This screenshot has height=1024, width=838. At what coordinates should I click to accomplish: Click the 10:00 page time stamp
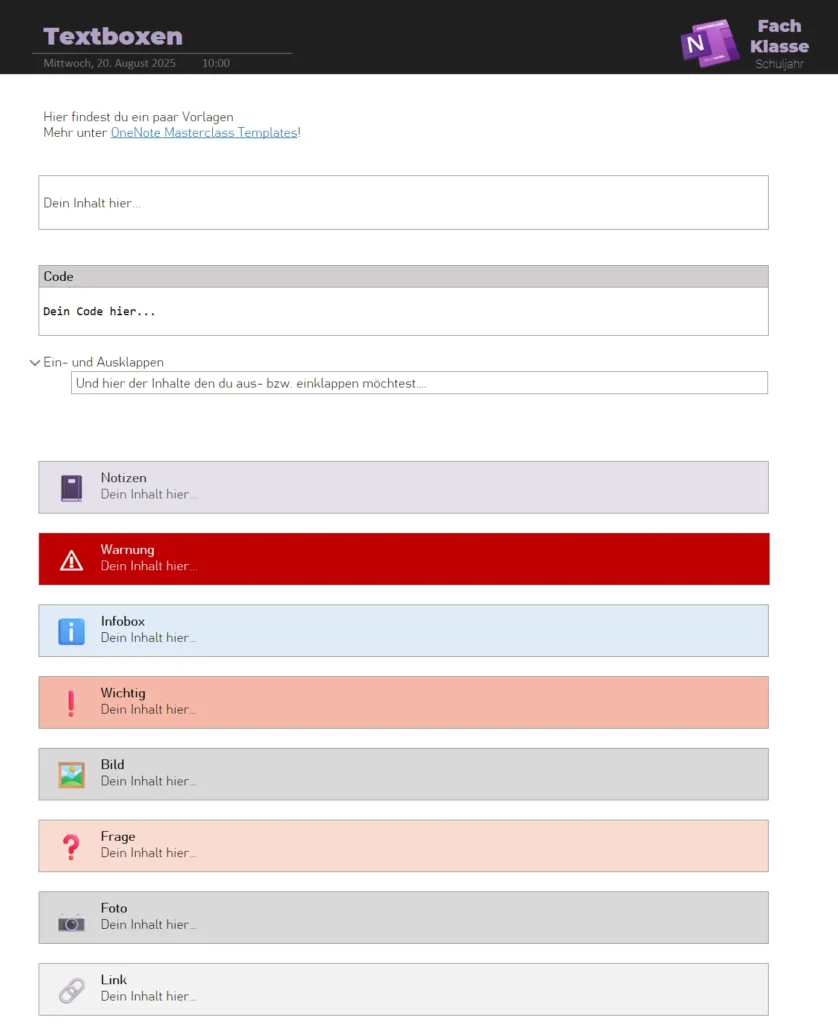(215, 63)
